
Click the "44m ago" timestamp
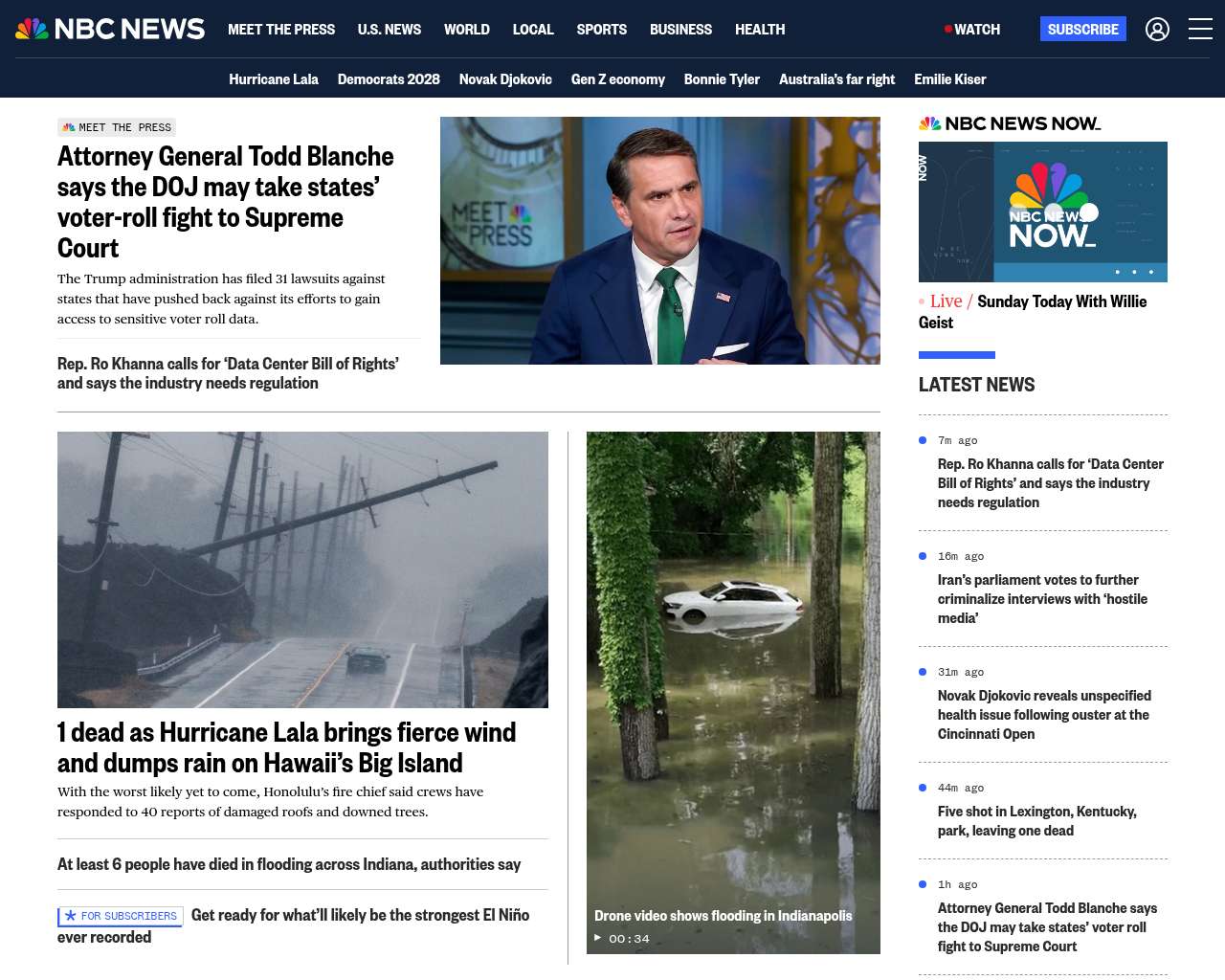pos(961,788)
